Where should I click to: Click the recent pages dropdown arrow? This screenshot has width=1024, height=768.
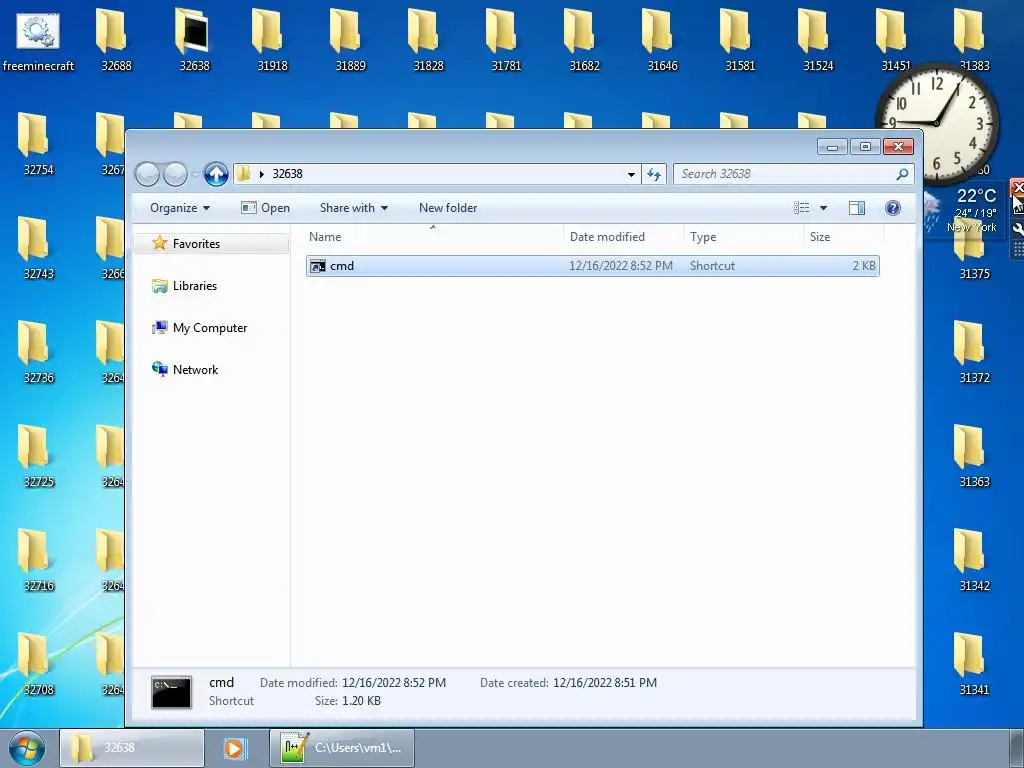(195, 174)
